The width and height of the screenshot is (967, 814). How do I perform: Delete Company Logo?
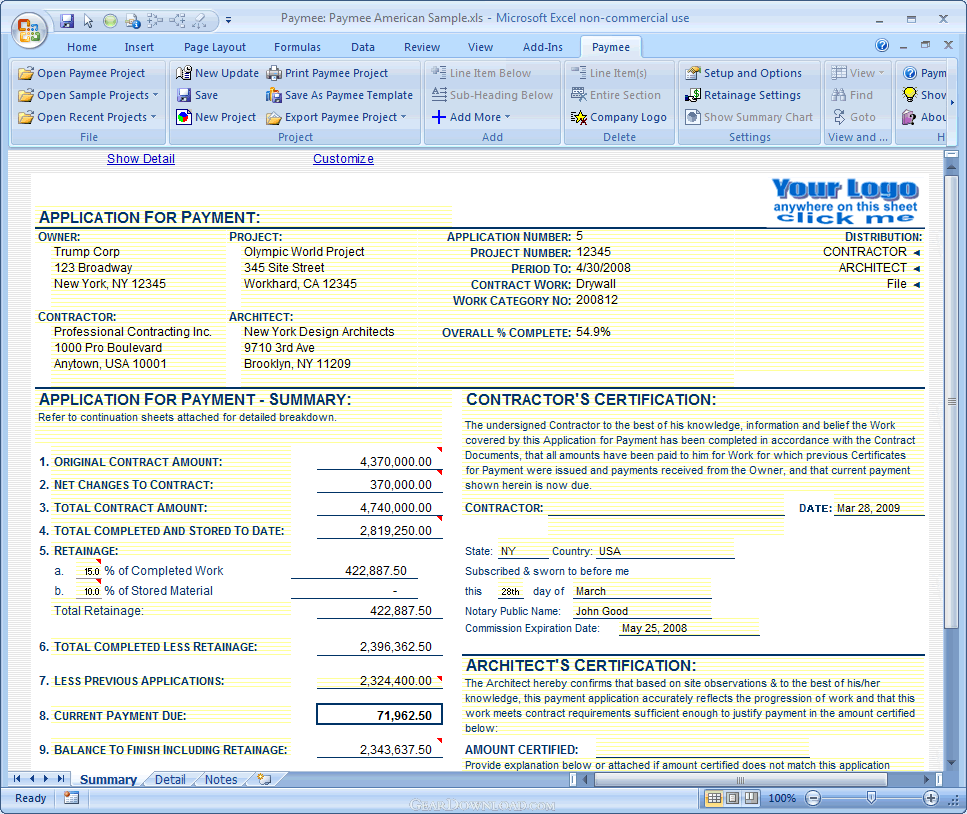619,117
